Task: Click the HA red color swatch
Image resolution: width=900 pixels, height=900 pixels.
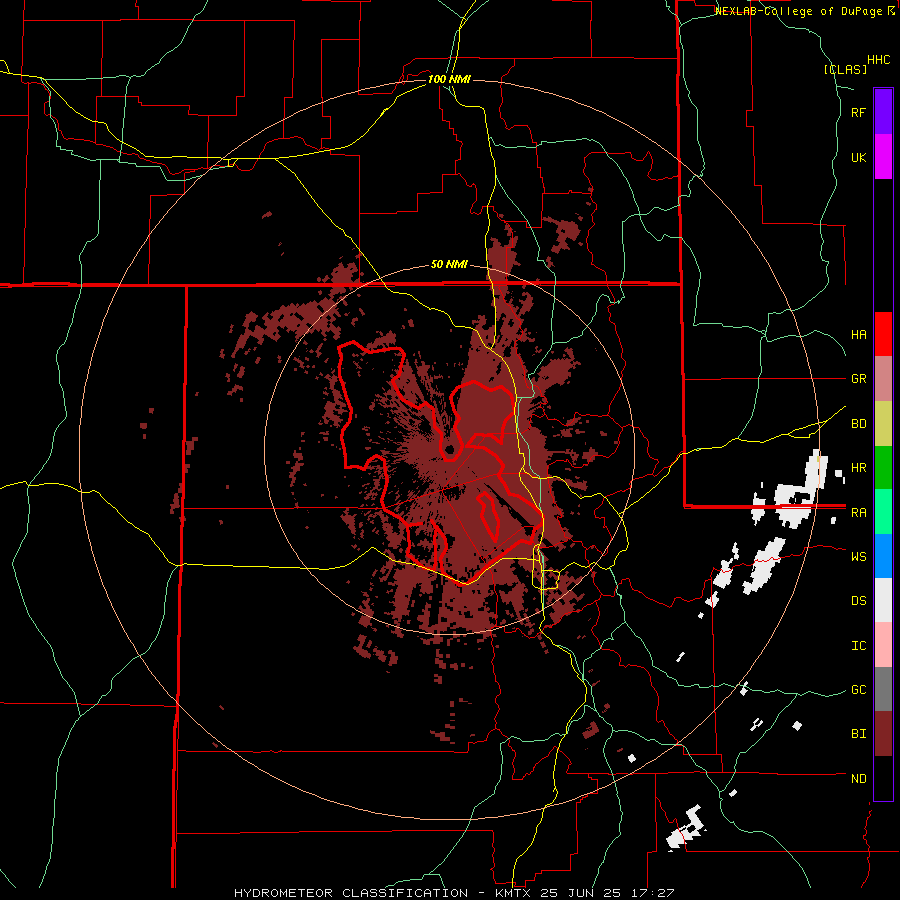Action: tap(883, 334)
